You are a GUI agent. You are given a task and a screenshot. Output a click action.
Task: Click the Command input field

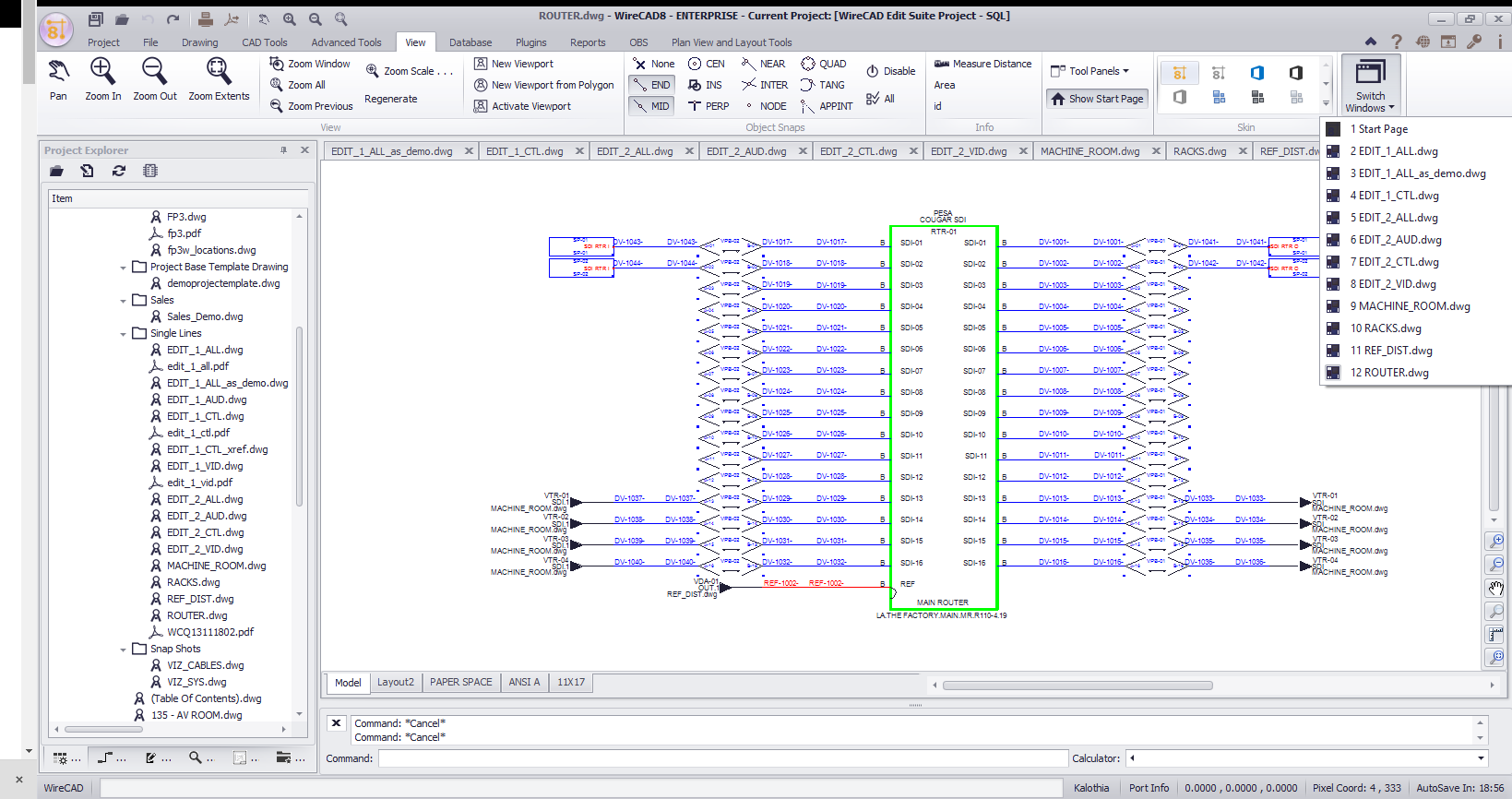[722, 758]
